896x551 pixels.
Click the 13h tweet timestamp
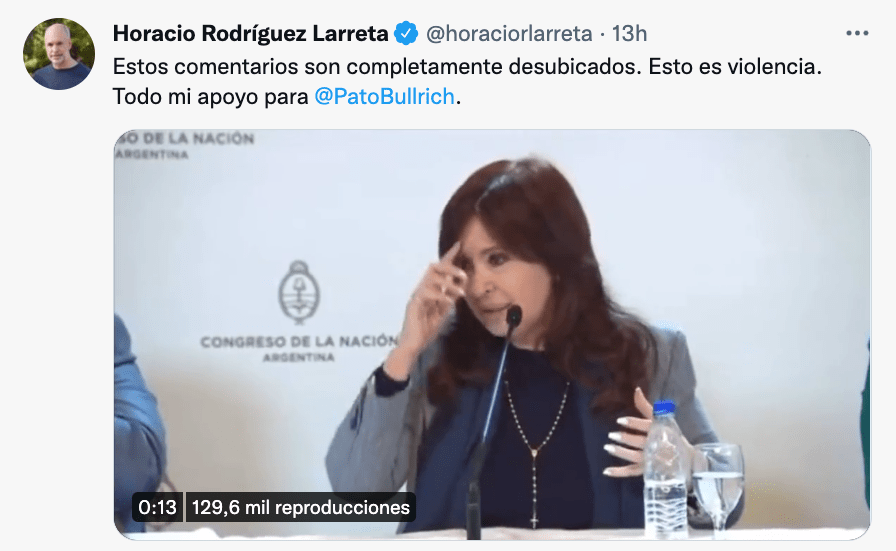click(629, 34)
